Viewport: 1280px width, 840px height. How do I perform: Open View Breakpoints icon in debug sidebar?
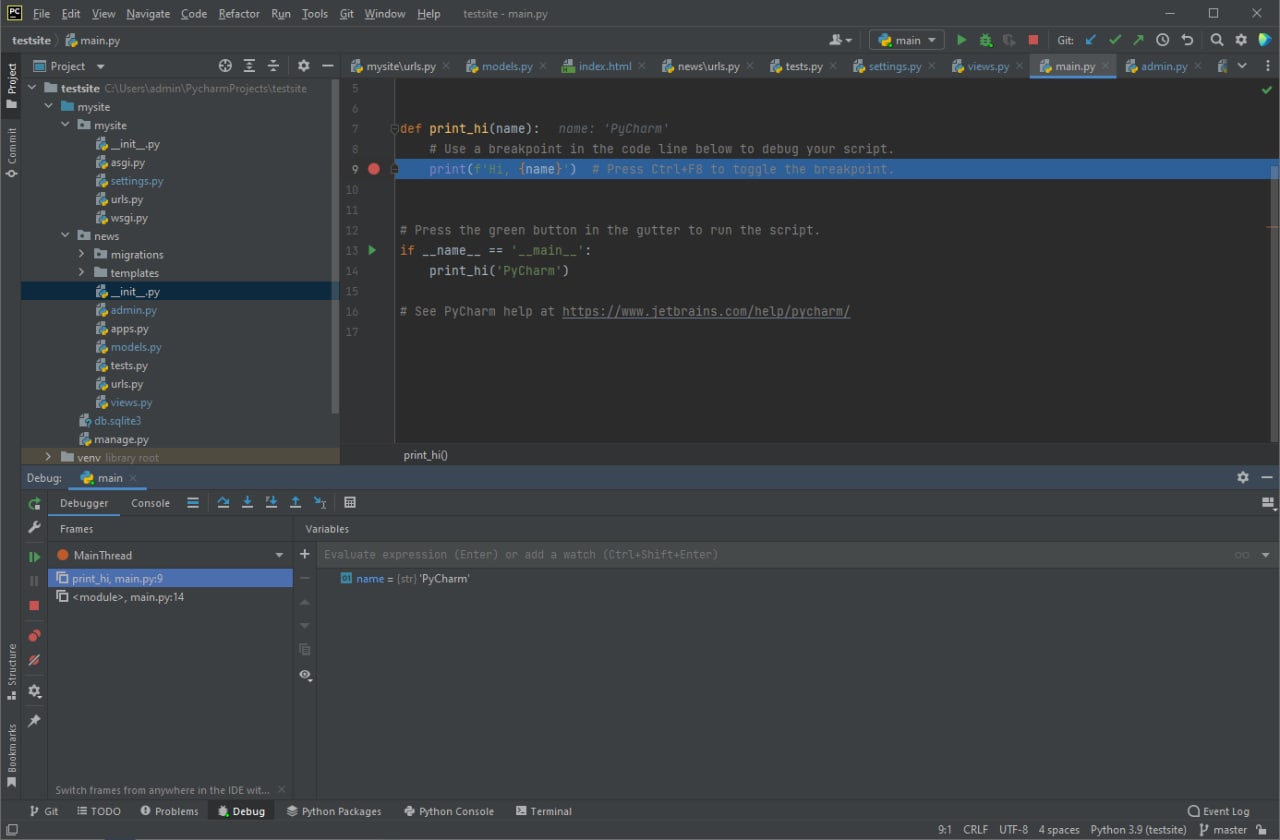click(x=34, y=636)
